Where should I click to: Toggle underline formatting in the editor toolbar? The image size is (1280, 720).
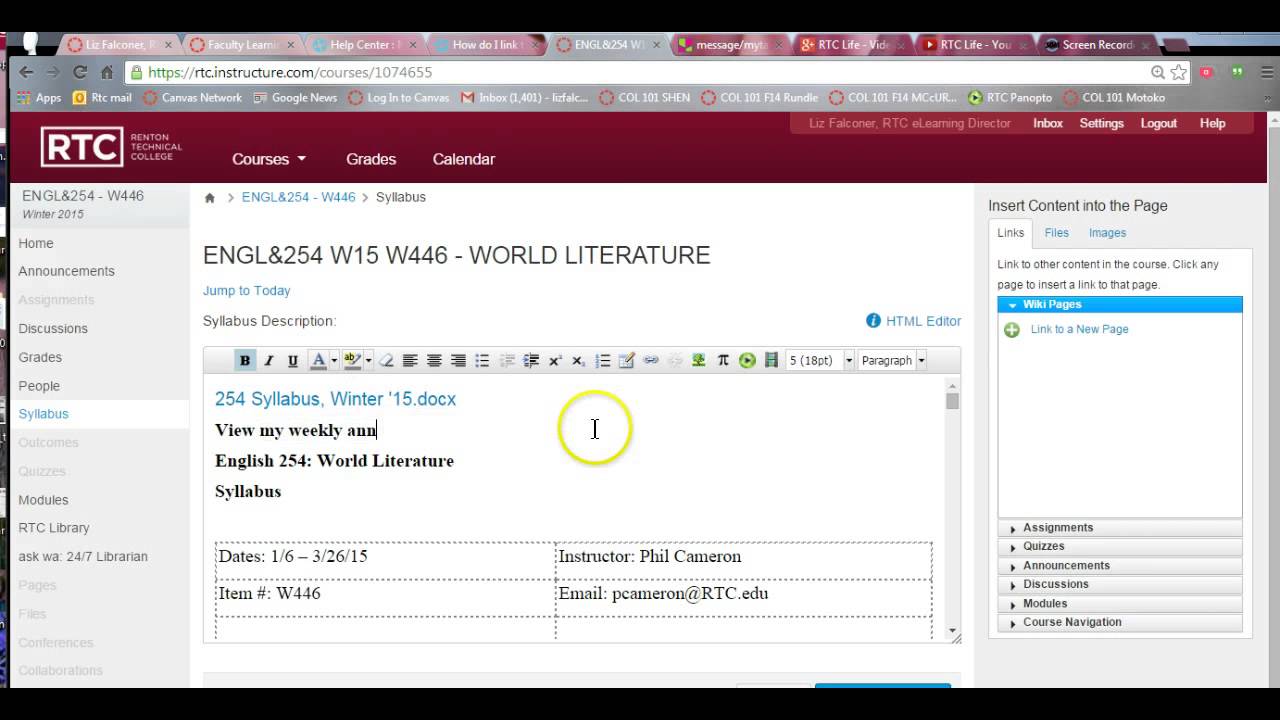(x=292, y=361)
